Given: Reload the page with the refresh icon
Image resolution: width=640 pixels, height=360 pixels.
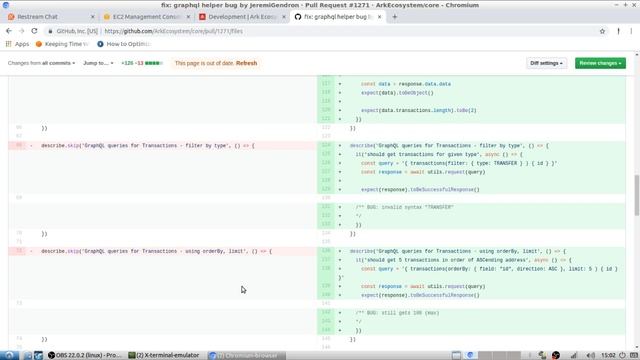Looking at the screenshot, I should coord(34,31).
